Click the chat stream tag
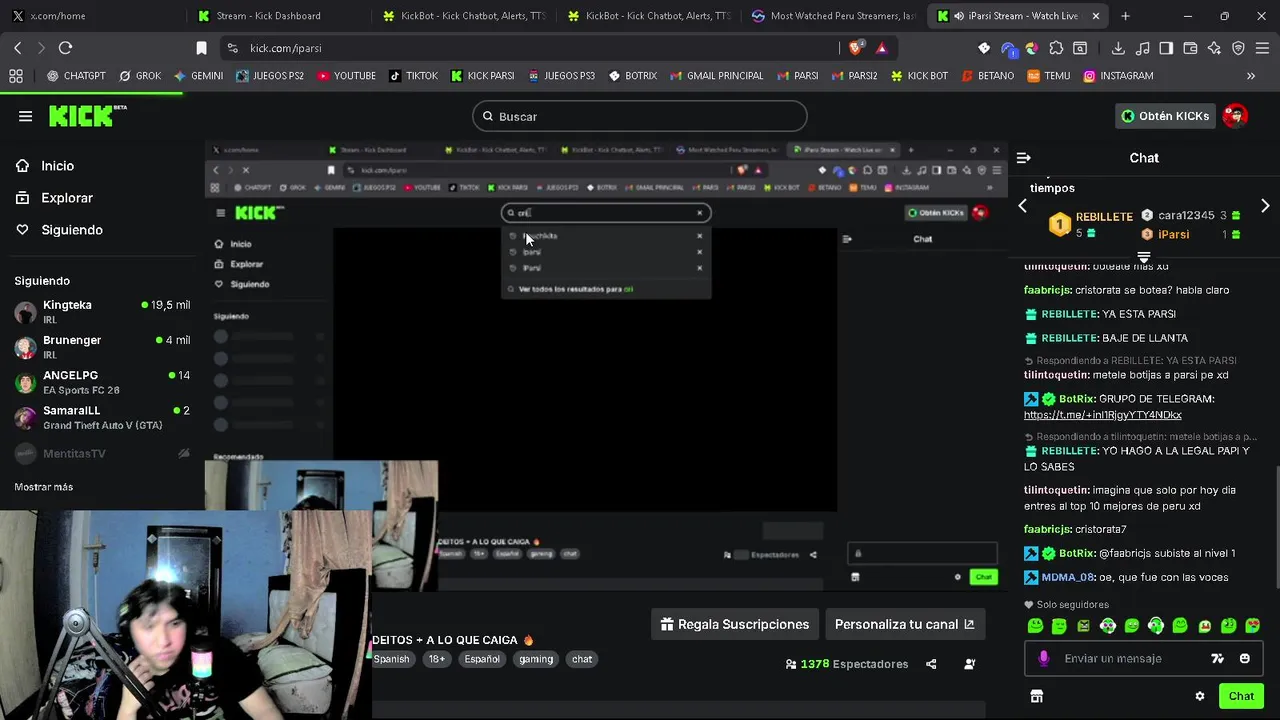This screenshot has height=720, width=1280. pos(582,659)
